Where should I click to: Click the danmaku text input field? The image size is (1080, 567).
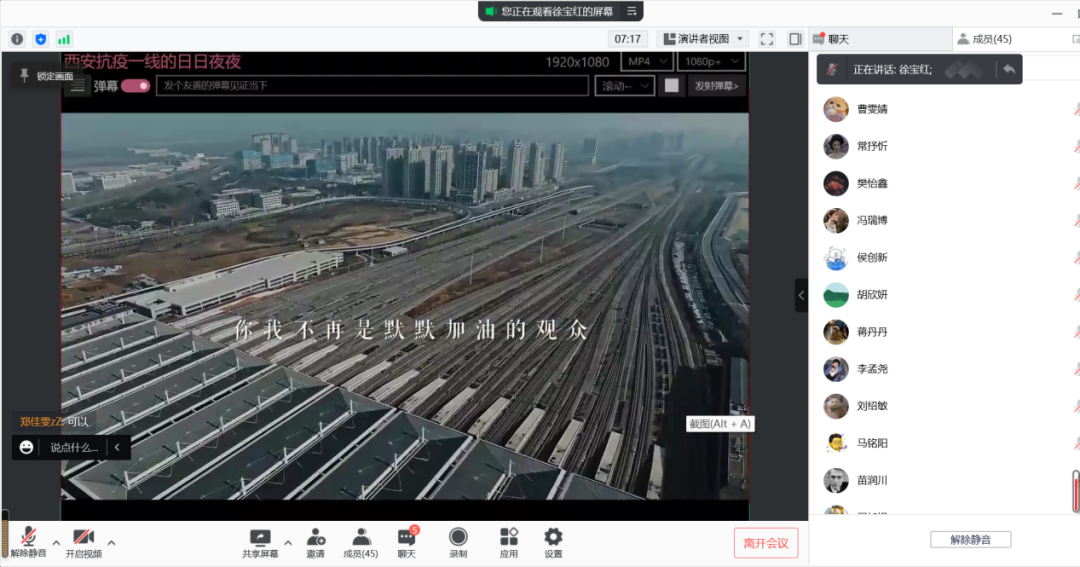point(373,86)
